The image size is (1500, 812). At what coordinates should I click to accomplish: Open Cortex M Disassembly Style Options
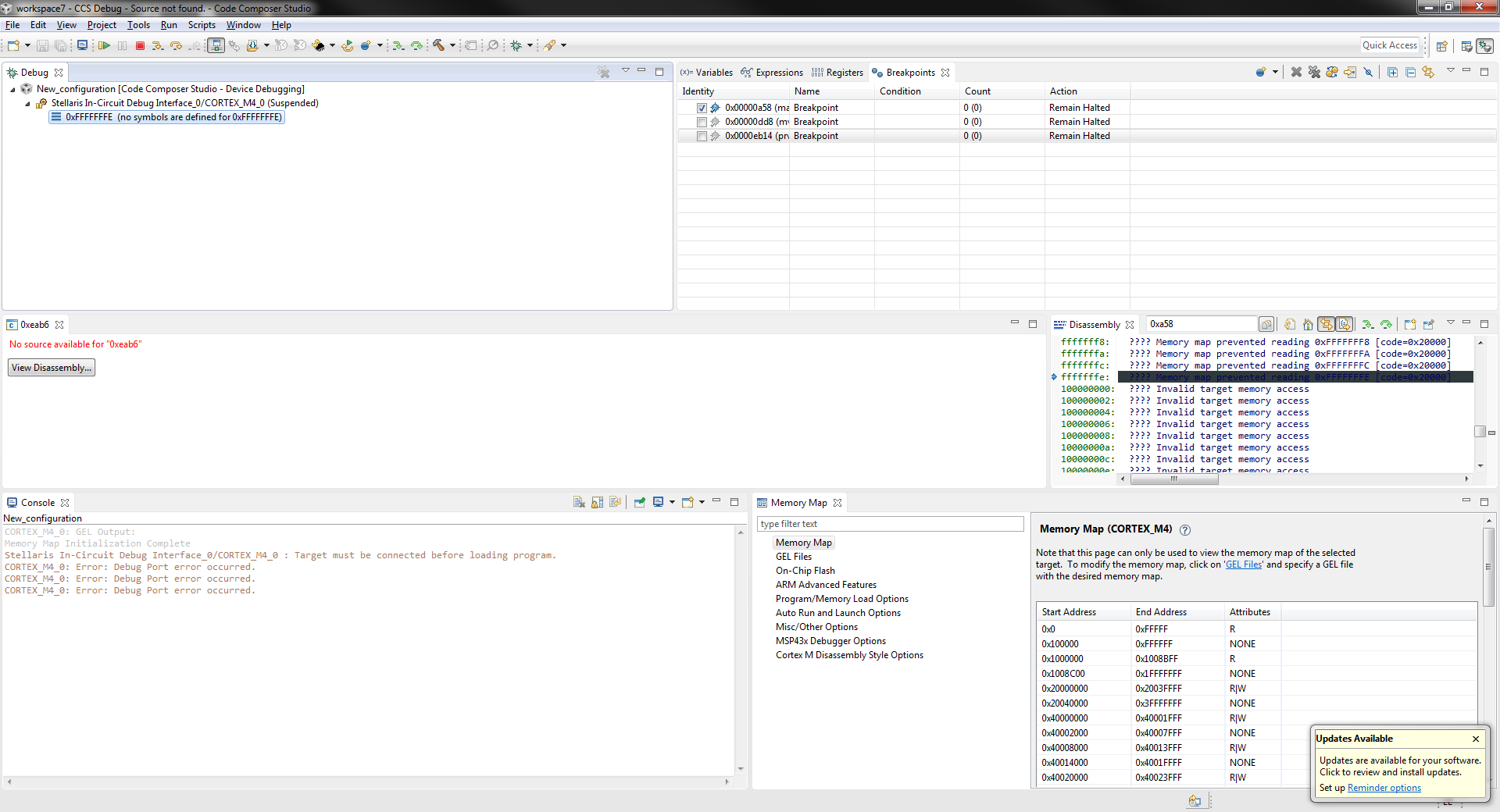849,655
